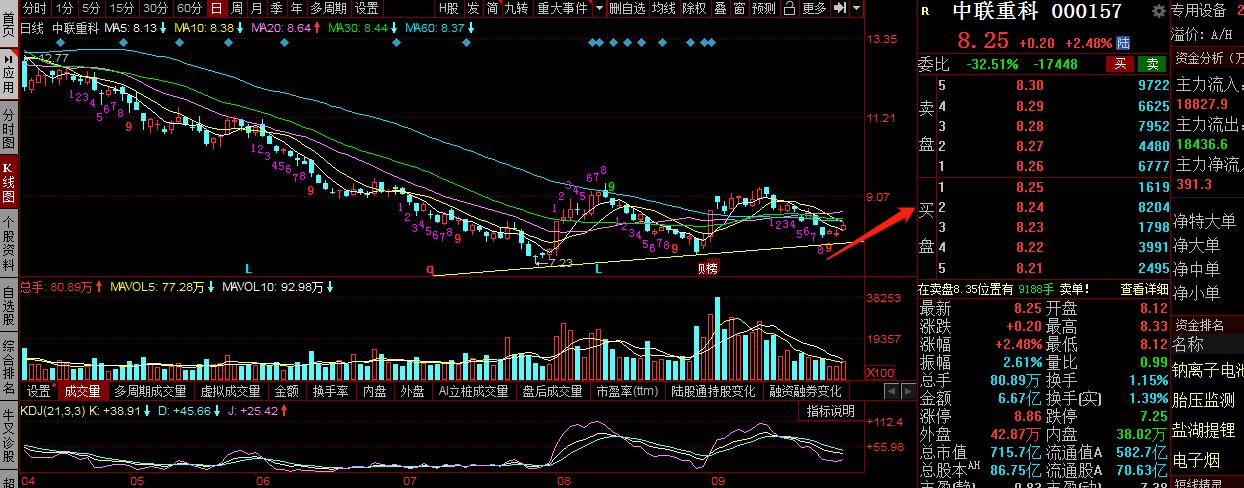Screen dimensions: 1244x488
Task: Open 设置 in the indicator tab bar
Action: 39,391
